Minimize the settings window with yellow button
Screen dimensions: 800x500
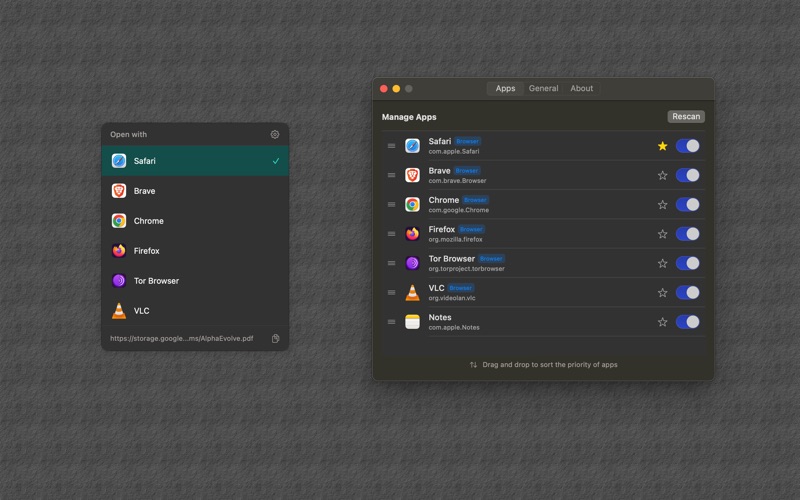[396, 89]
